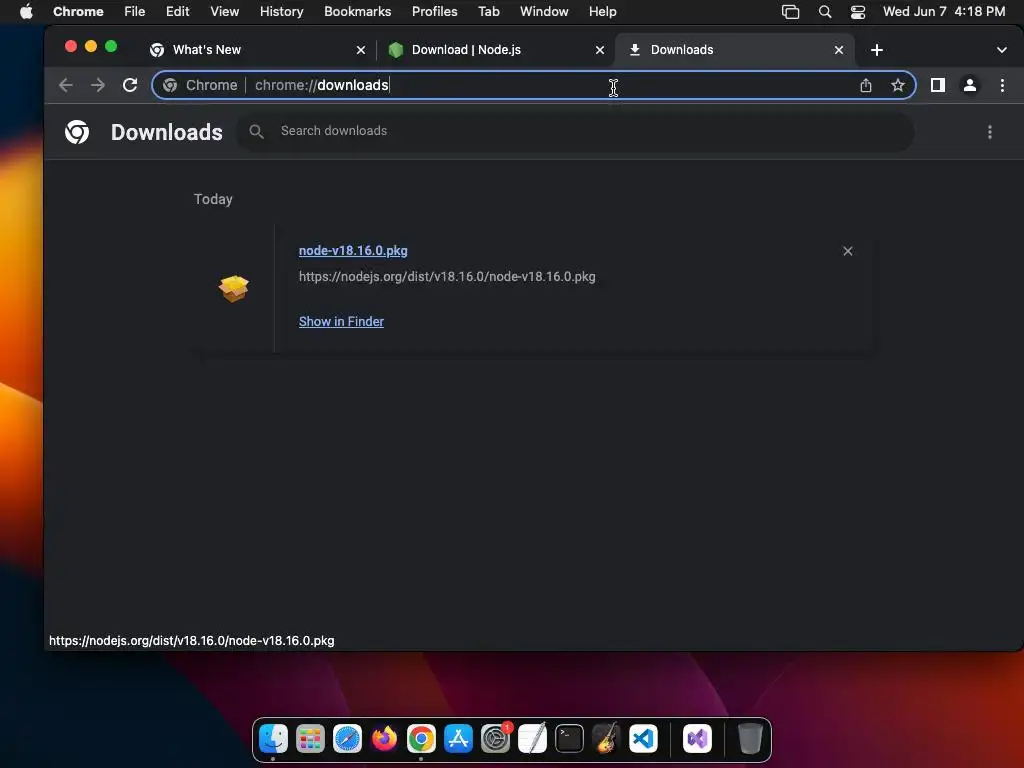The image size is (1024, 768).
Task: Bookmark this page with the star icon
Action: [x=898, y=86]
